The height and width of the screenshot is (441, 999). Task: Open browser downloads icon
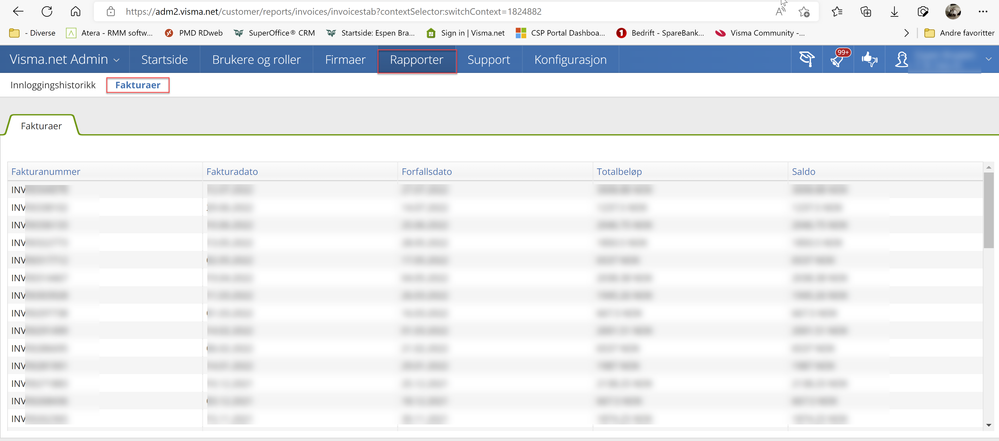894,11
